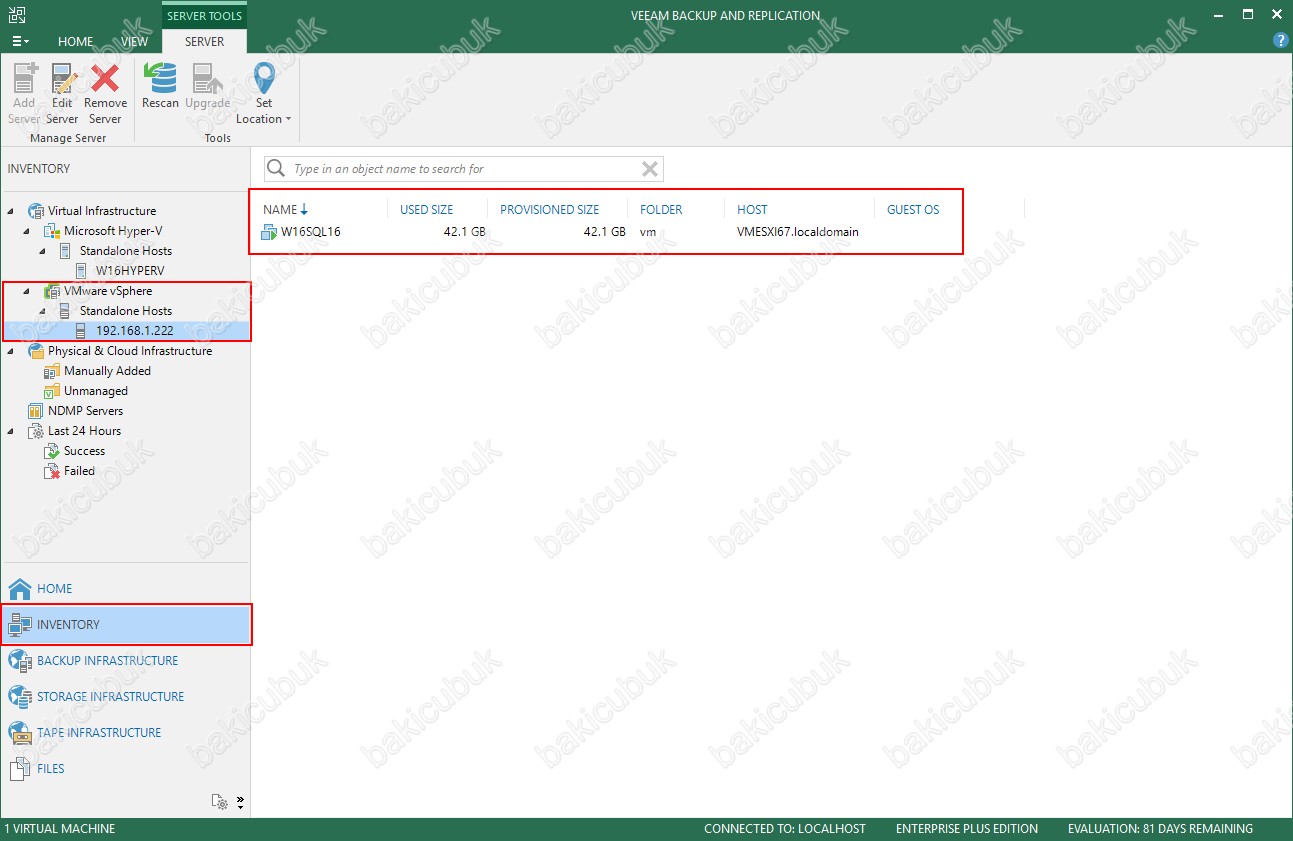Open the INVENTORY navigation pane

tap(125, 625)
